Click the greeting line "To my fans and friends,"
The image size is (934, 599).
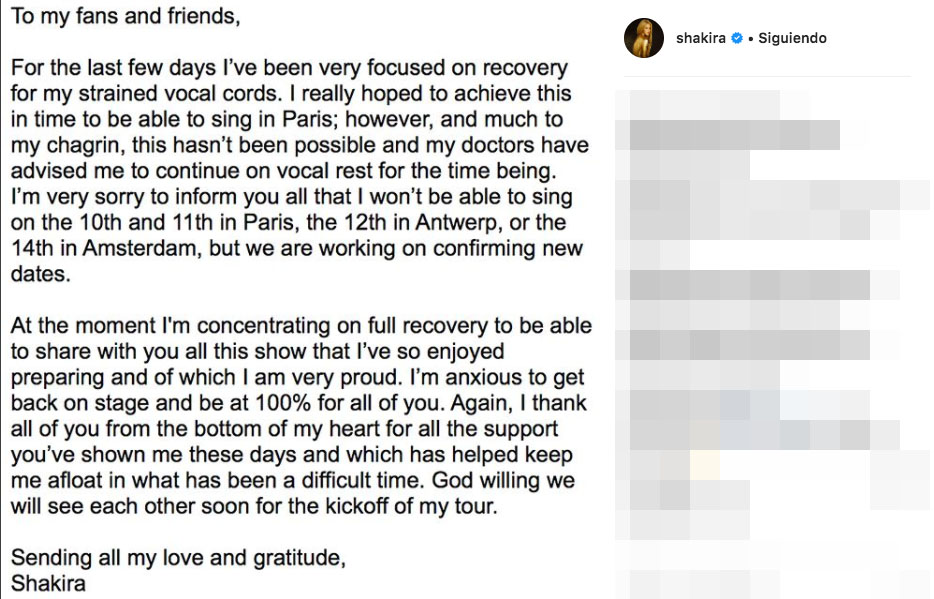tap(127, 17)
